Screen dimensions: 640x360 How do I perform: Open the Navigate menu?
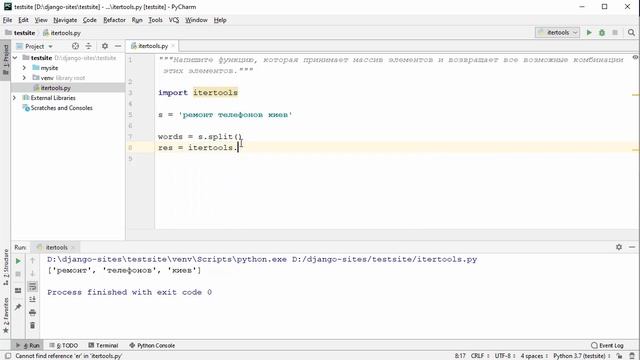65,20
